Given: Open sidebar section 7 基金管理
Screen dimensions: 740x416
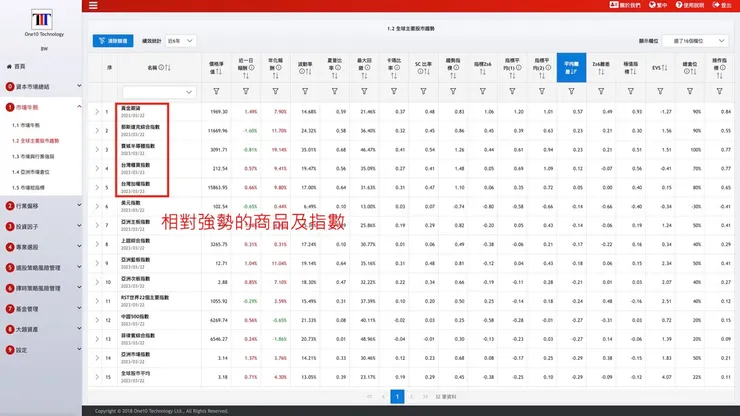Looking at the screenshot, I should click(x=42, y=309).
